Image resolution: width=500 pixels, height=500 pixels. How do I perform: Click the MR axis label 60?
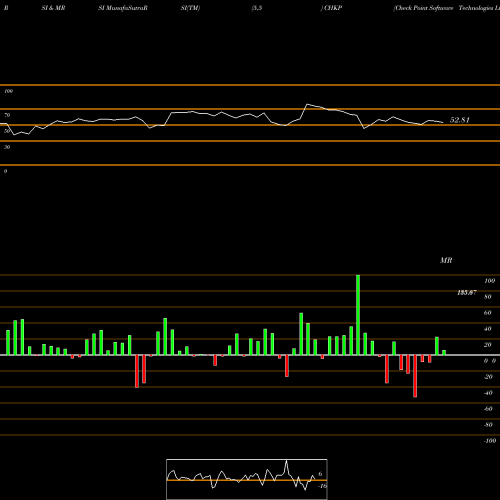click(x=488, y=313)
